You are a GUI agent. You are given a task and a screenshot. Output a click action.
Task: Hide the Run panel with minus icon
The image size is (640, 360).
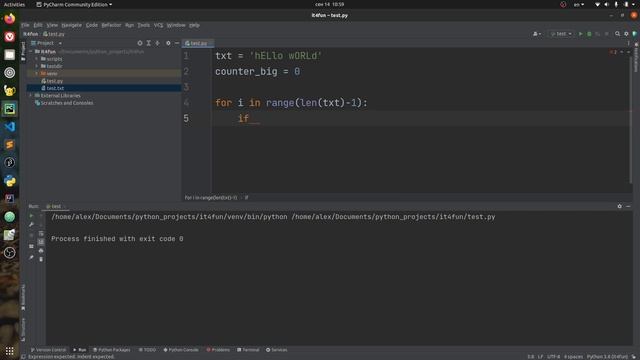[628, 206]
